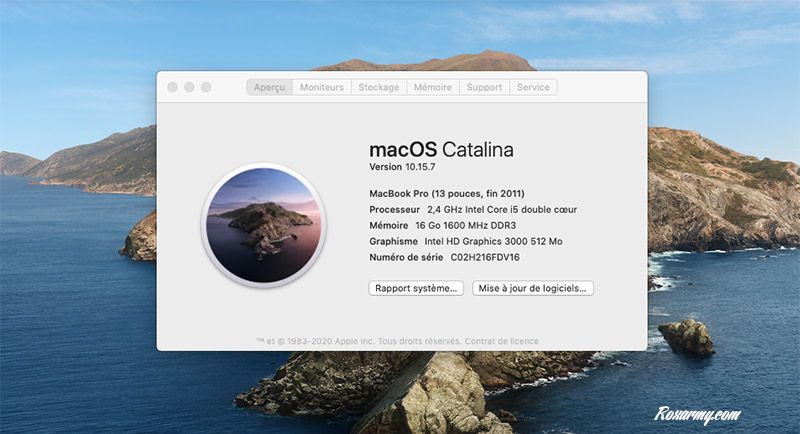This screenshot has height=434, width=800.
Task: Go to the Mémoire tab
Action: [x=432, y=87]
